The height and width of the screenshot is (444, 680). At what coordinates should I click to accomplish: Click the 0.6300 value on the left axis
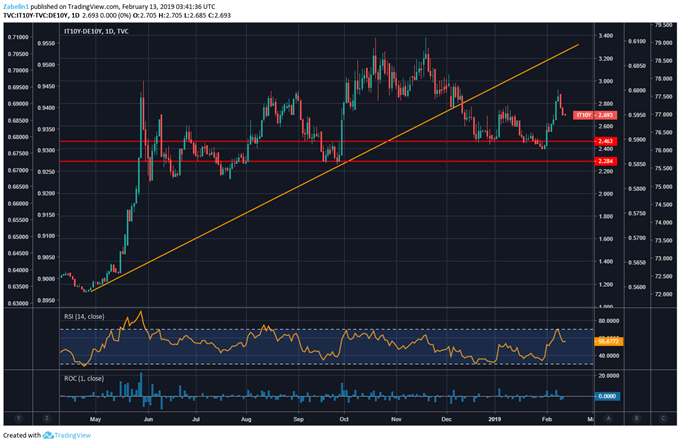click(18, 303)
